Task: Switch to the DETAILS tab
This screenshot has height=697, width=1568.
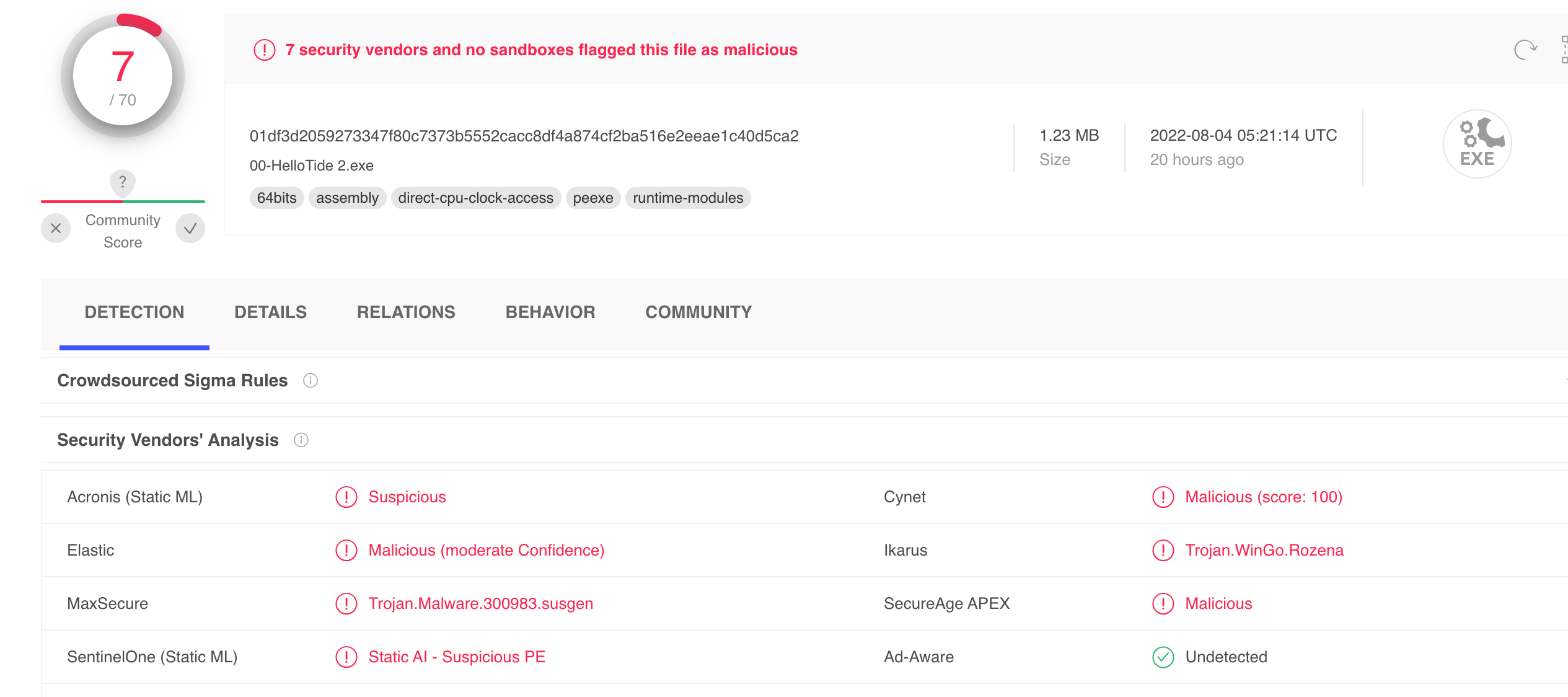Action: 270,313
